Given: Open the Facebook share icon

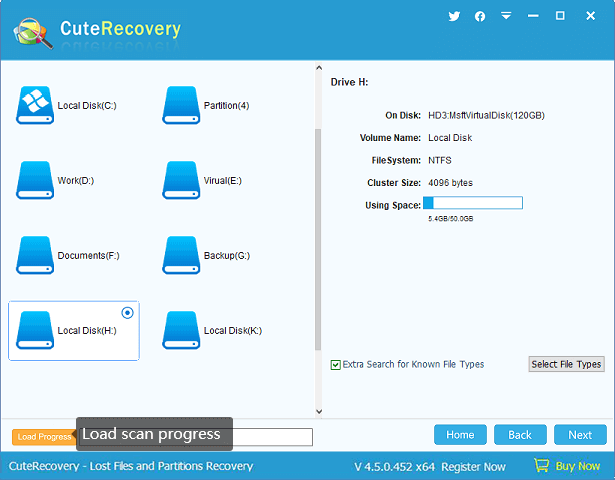Looking at the screenshot, I should point(480,16).
